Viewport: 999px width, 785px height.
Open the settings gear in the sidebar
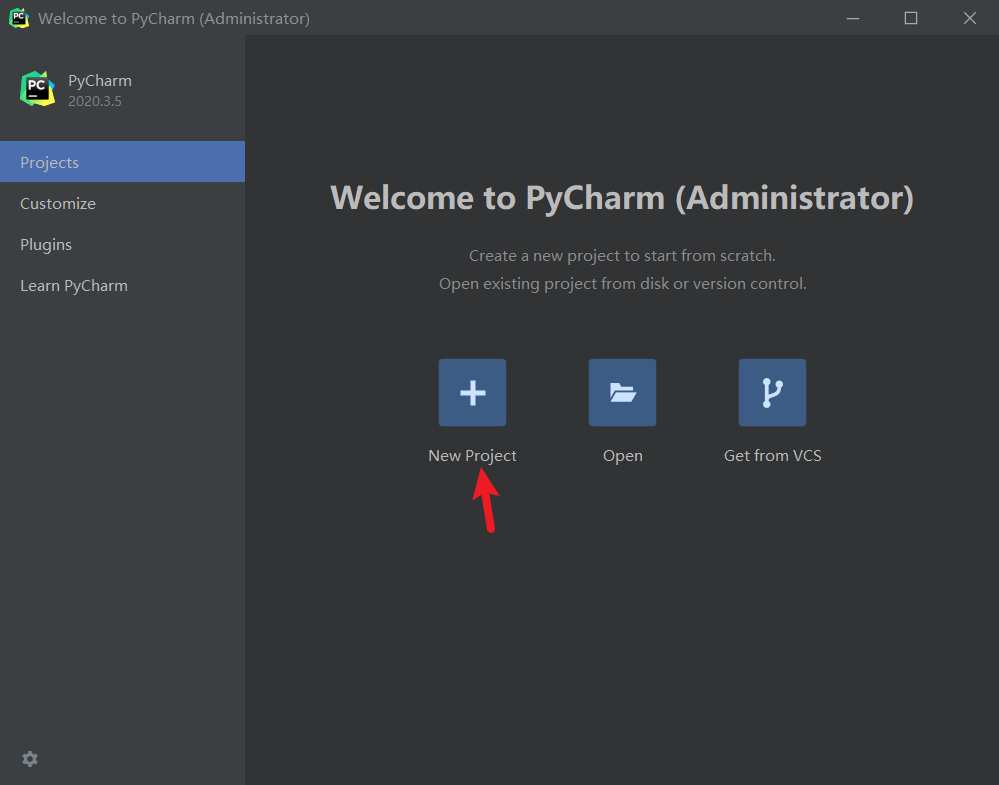tap(30, 759)
